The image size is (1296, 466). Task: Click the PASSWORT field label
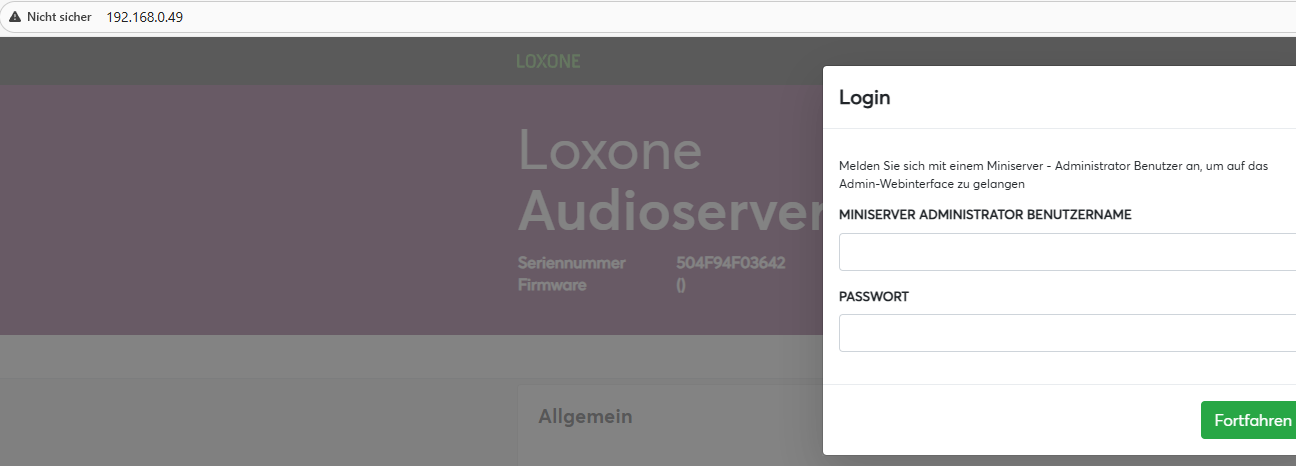point(874,297)
